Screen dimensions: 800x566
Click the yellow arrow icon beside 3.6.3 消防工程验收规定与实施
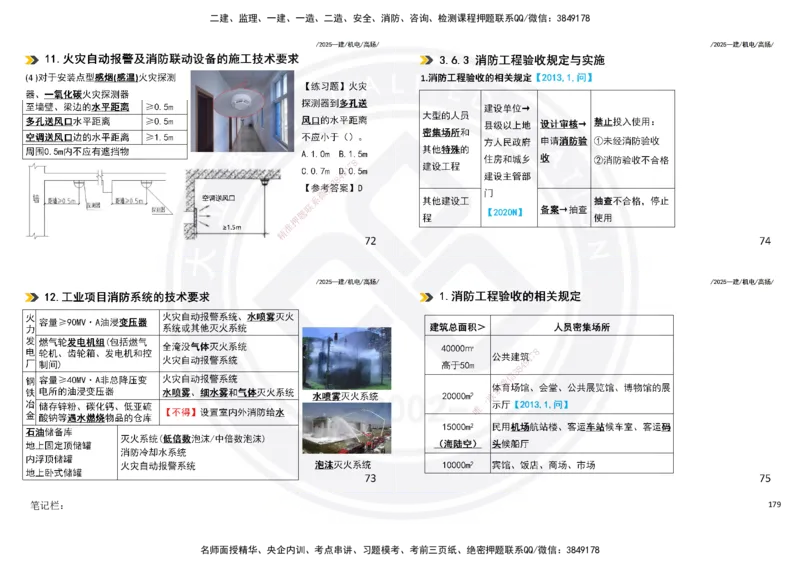coord(426,60)
